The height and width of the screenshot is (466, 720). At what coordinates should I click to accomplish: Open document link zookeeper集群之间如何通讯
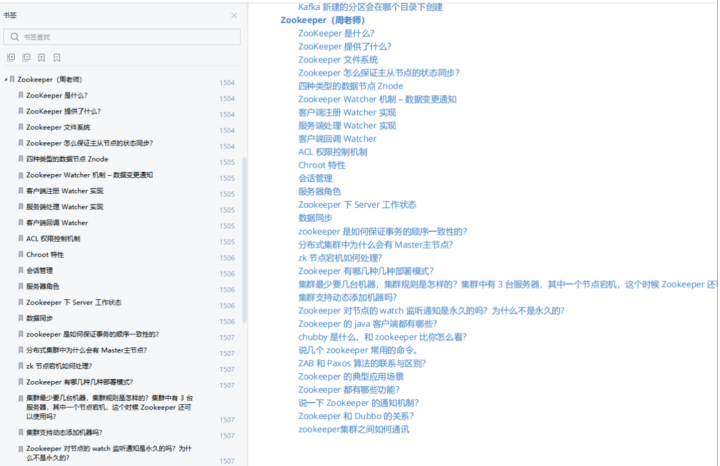point(354,429)
